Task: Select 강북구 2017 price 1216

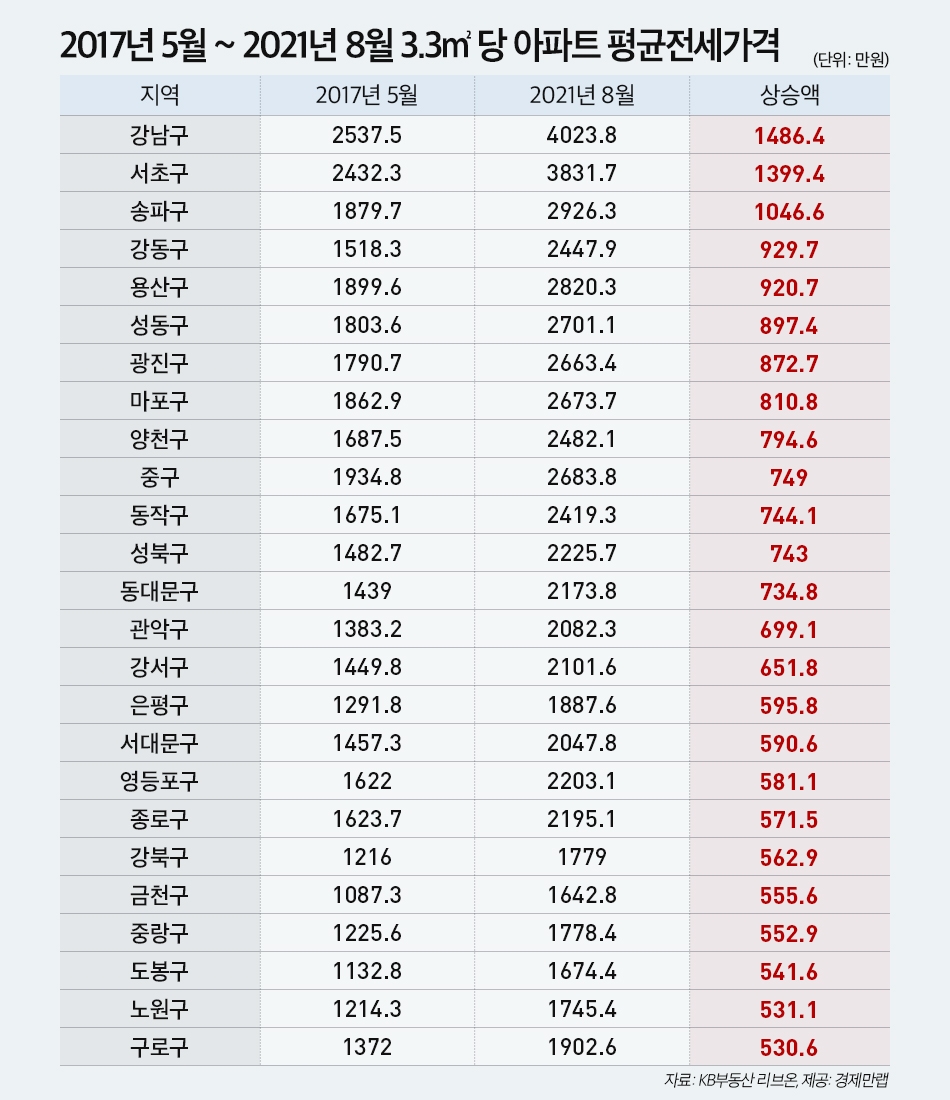Action: pyautogui.click(x=366, y=857)
